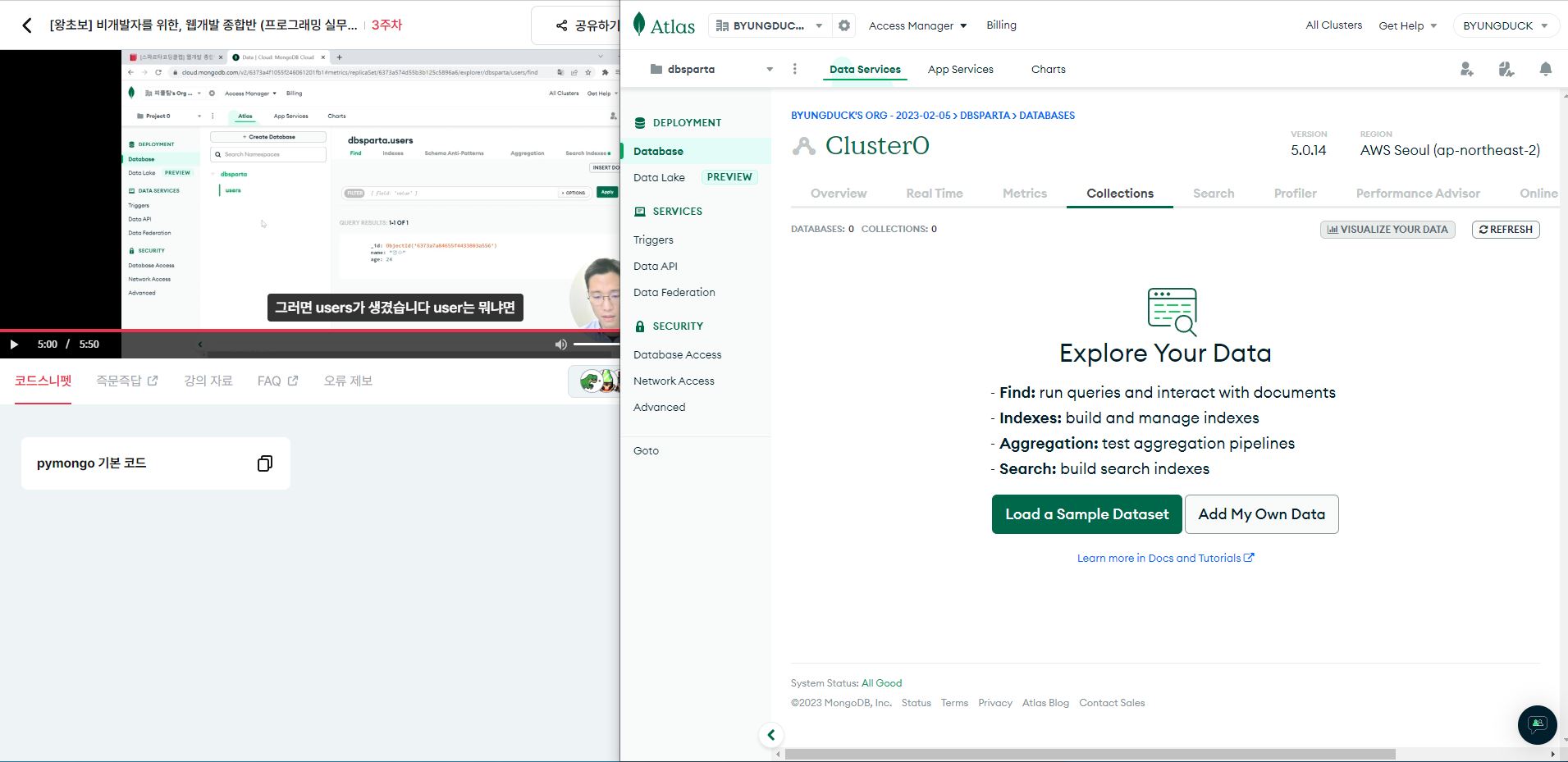Viewport: 1568px width, 762px height.
Task: Open the Metrics cluster tab
Action: pos(1025,194)
